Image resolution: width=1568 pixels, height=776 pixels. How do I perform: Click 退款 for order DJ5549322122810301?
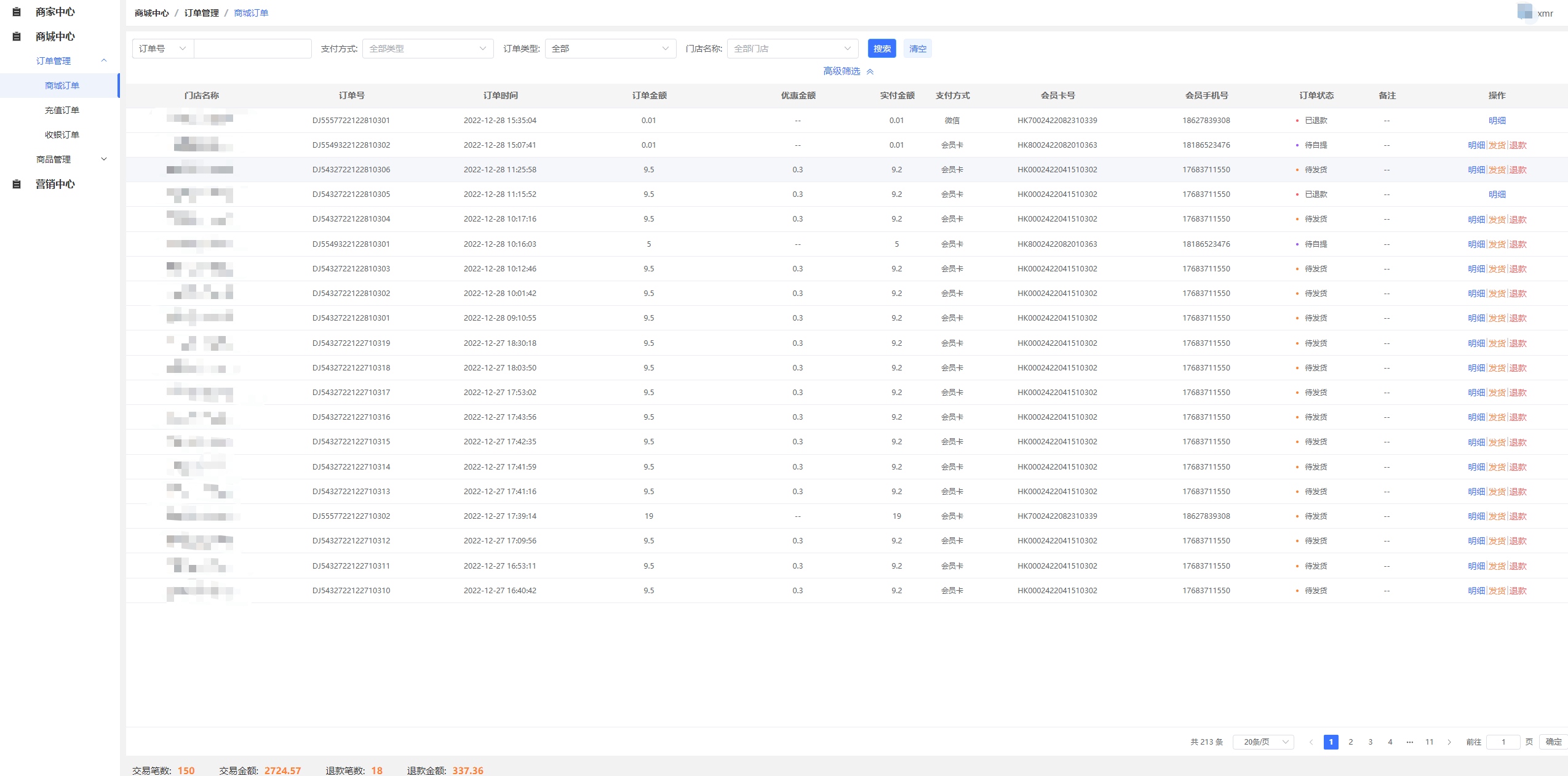[1518, 244]
